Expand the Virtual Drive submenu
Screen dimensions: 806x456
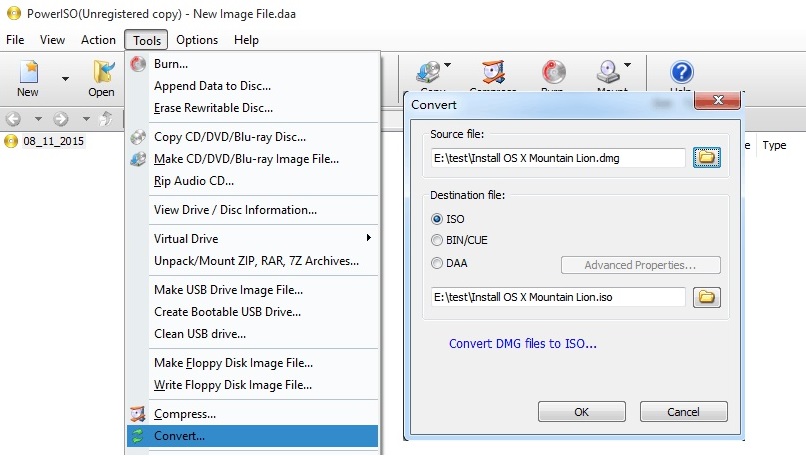click(252, 239)
